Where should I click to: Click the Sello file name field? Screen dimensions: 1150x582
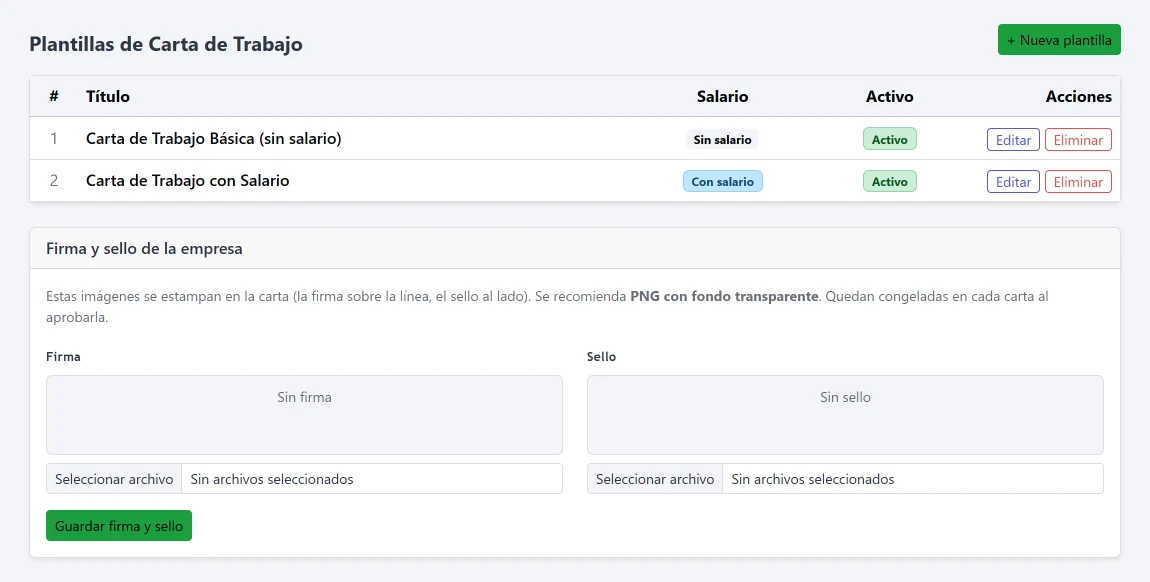click(913, 479)
